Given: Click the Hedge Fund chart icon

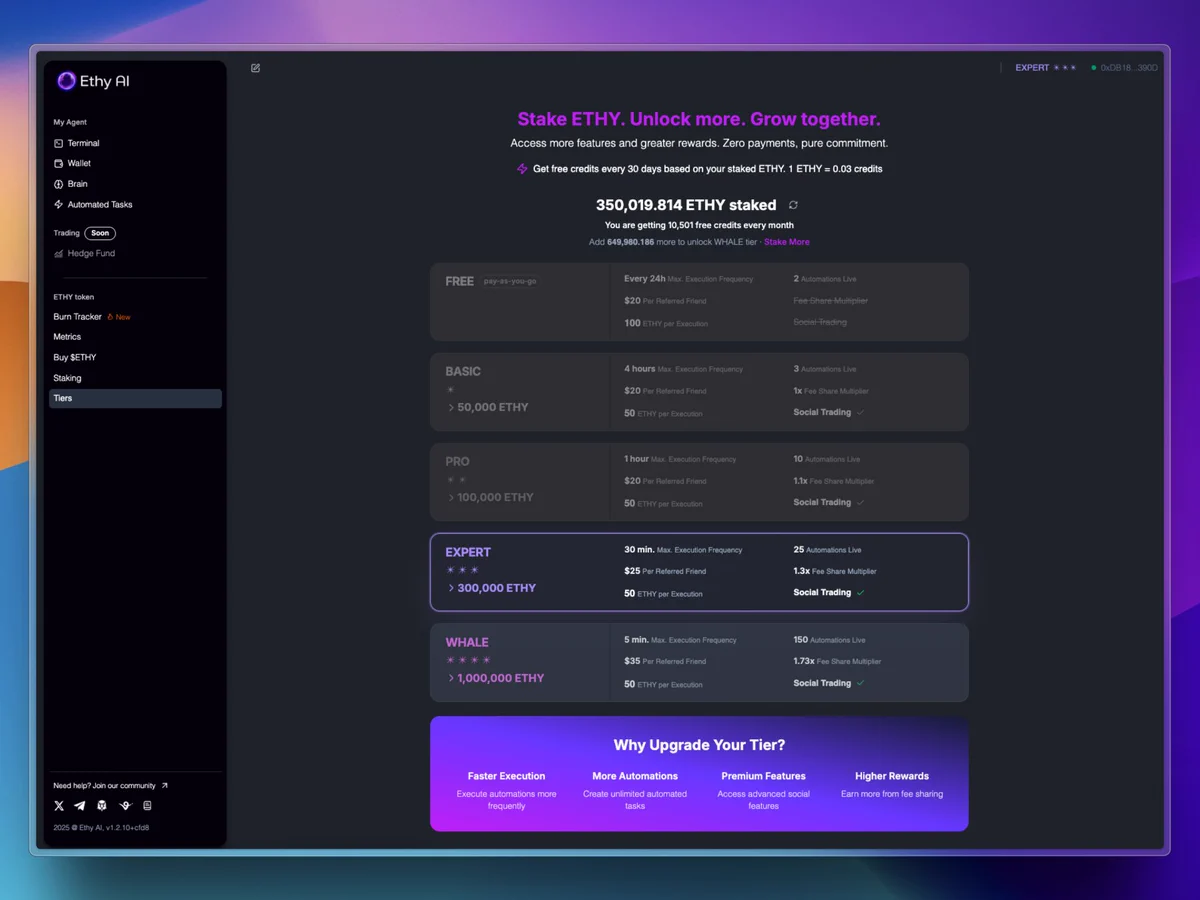Looking at the screenshot, I should coord(58,254).
